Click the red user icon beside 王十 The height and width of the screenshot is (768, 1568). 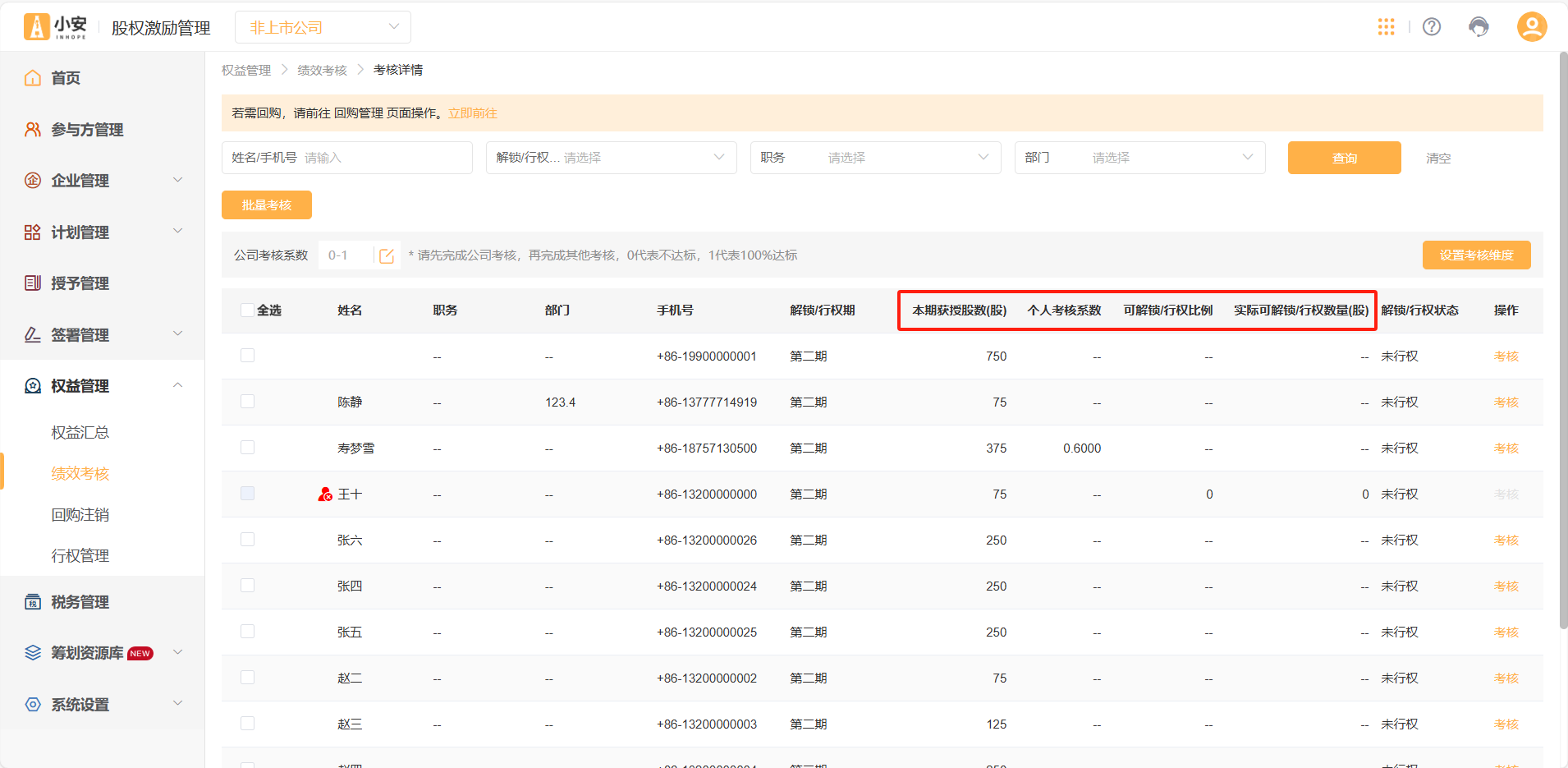click(325, 494)
